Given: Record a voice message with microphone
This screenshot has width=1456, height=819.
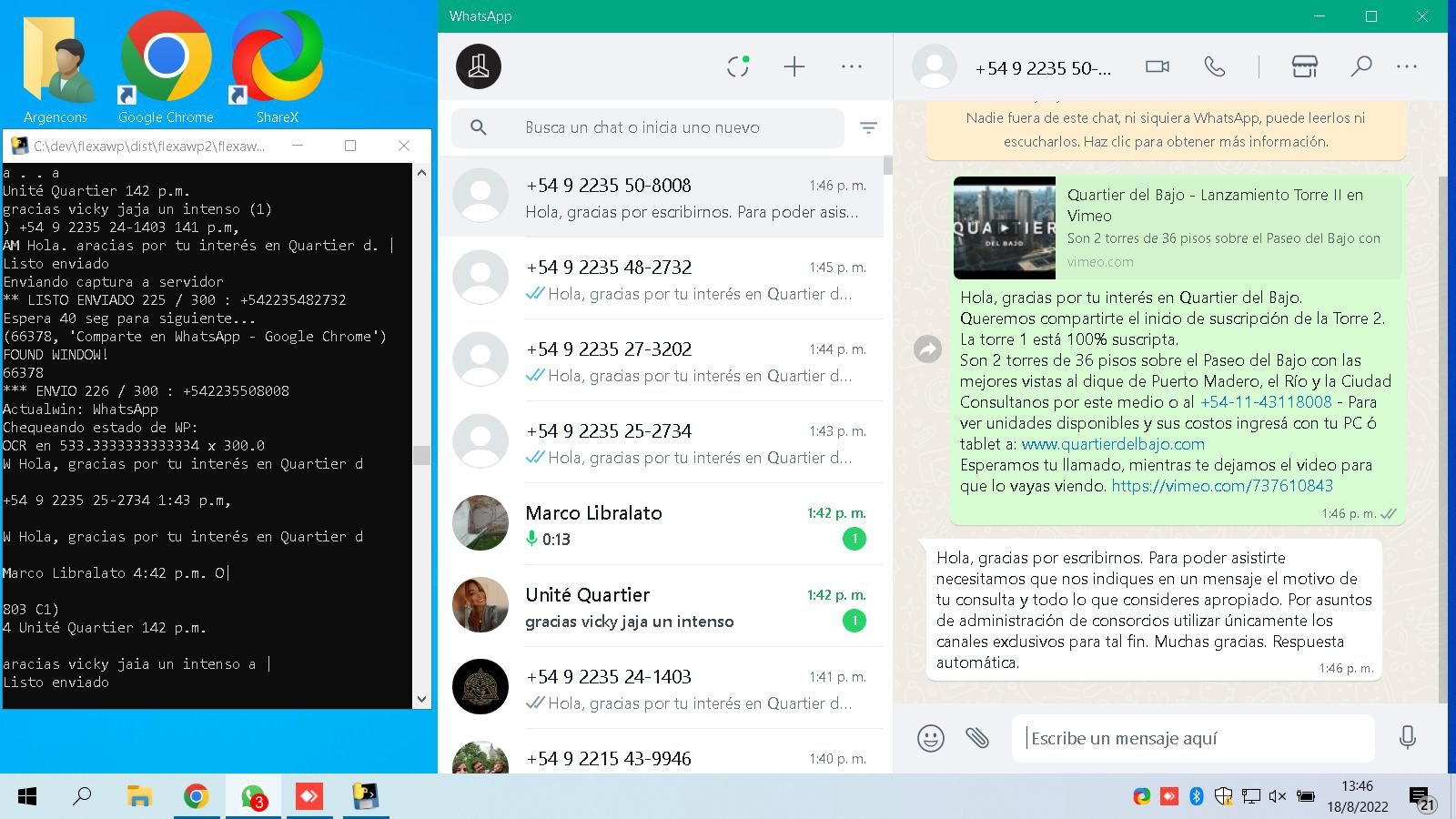Looking at the screenshot, I should 1408,738.
